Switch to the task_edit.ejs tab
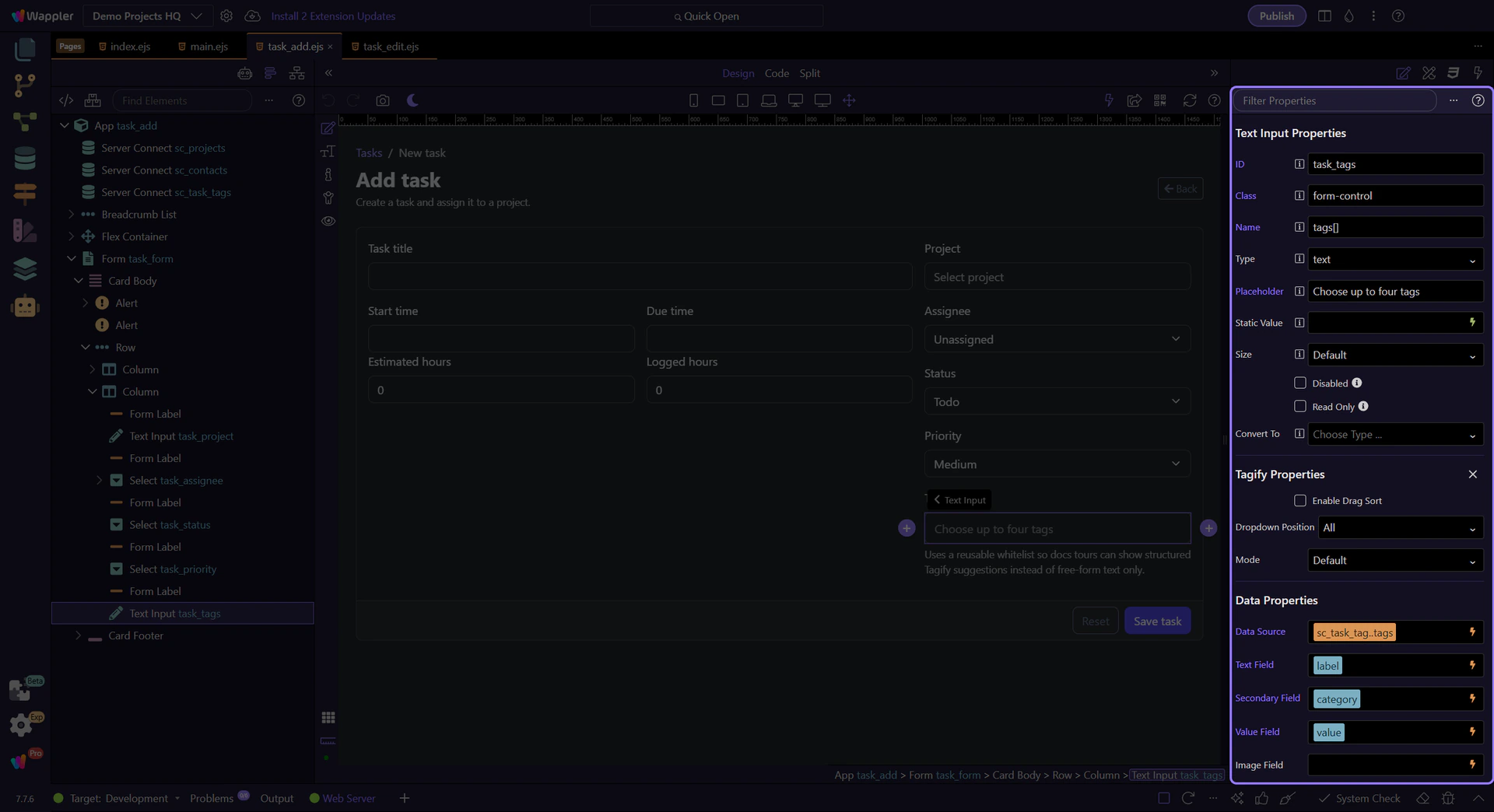 pyautogui.click(x=390, y=47)
